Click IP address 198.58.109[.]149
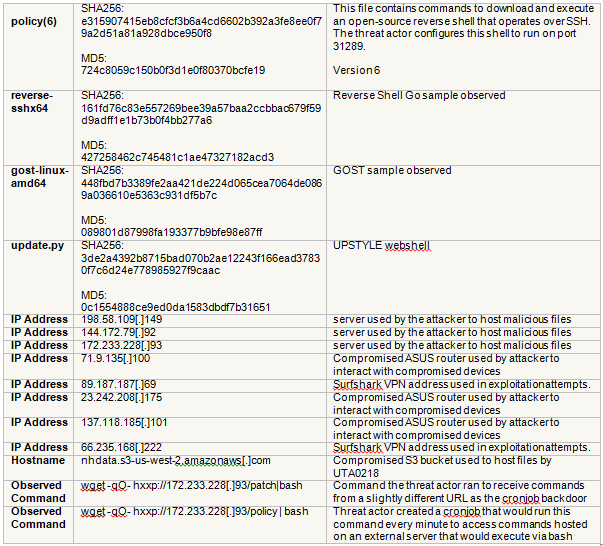Viewport: 603px width, 546px height. [121, 320]
